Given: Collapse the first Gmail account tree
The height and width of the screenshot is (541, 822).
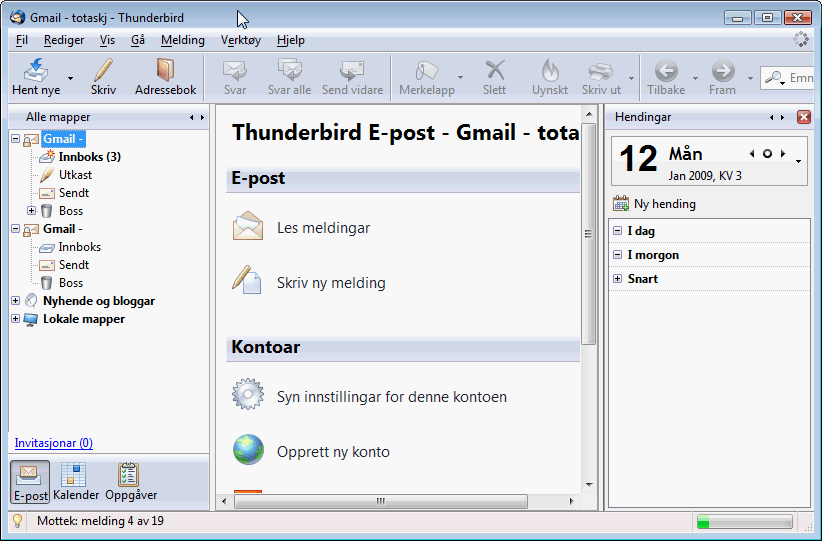Looking at the screenshot, I should [15, 139].
